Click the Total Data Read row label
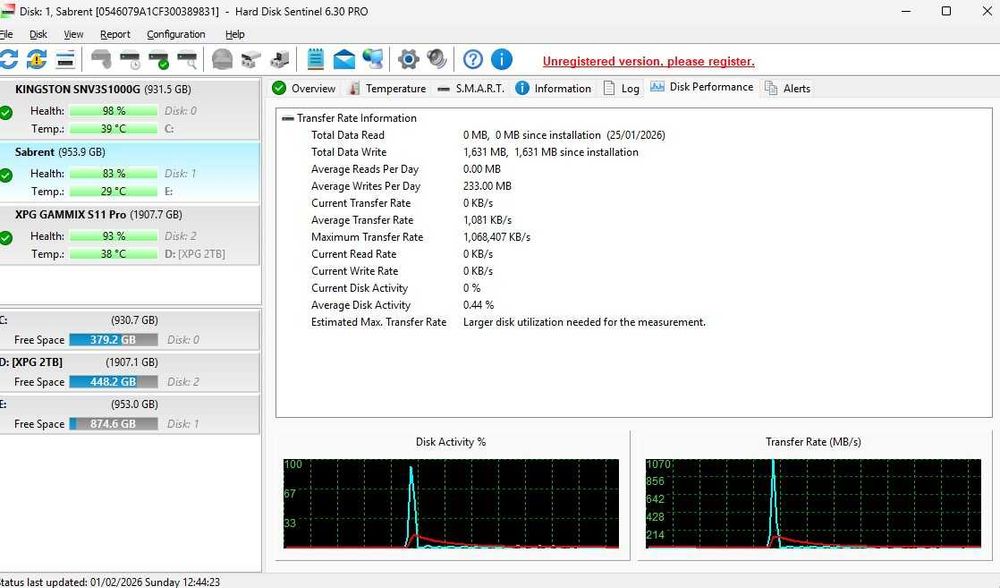 348,135
